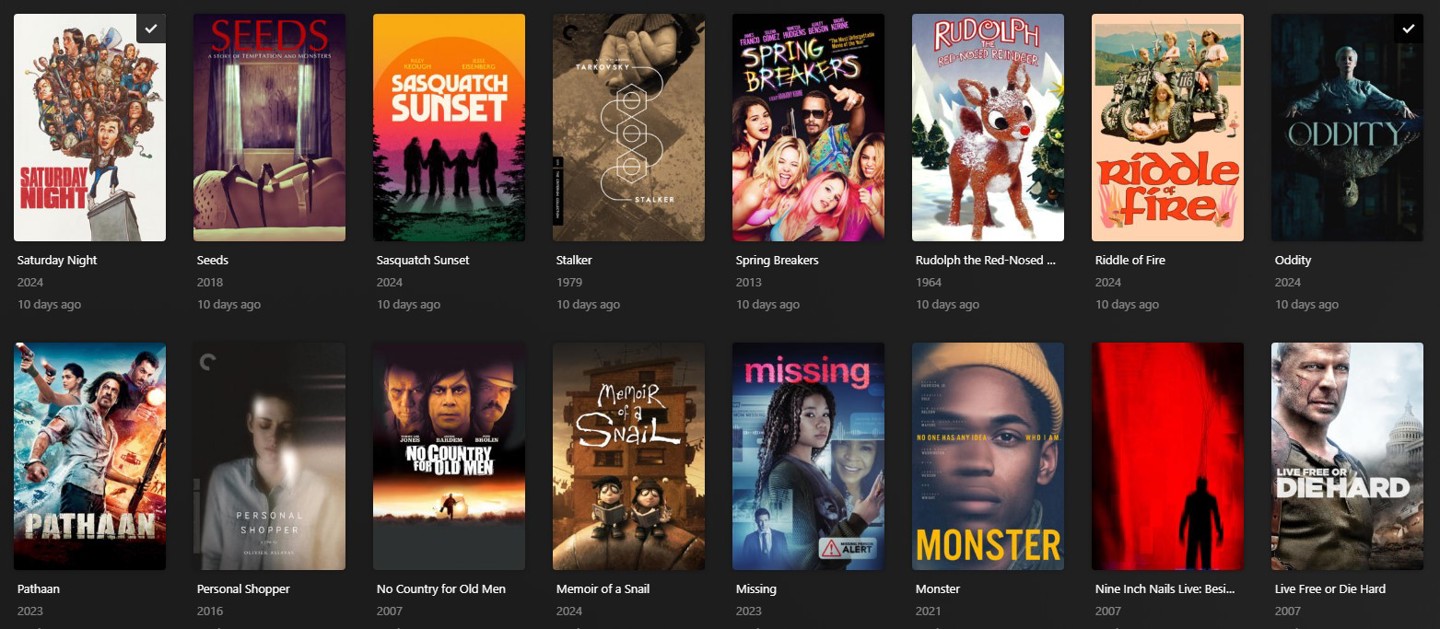
Task: Click the year 2013 under Spring Breakers
Action: pyautogui.click(x=749, y=282)
